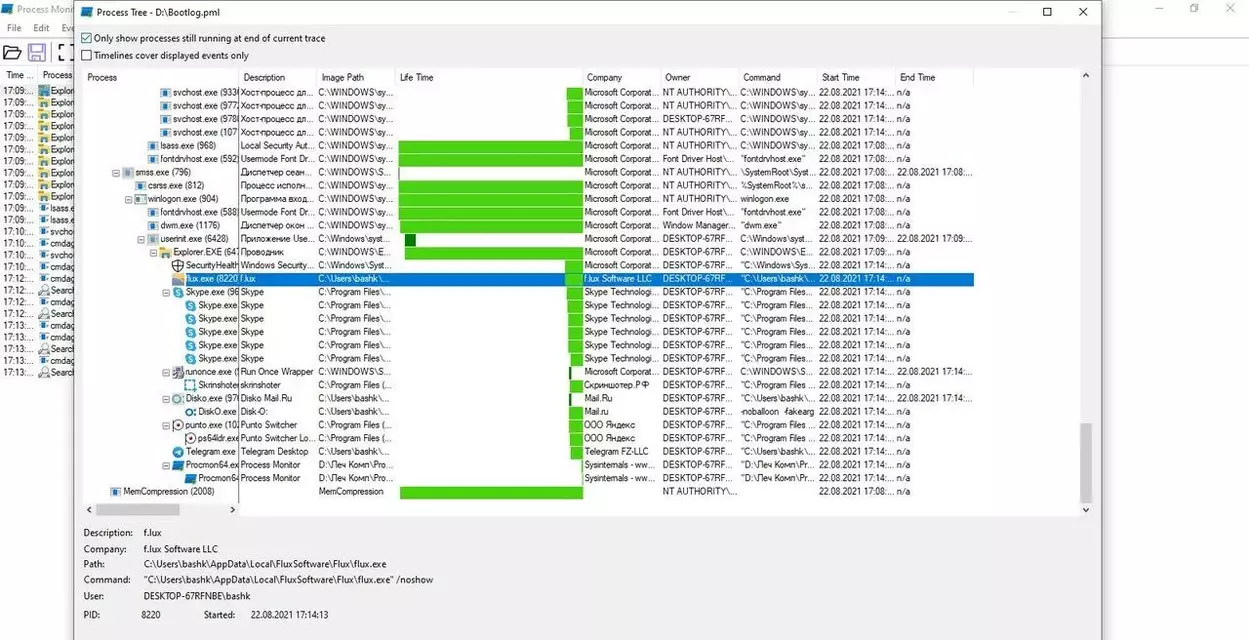Image resolution: width=1249 pixels, height=640 pixels.
Task: Click the folder icon beside Explorer.EXE
Action: click(x=166, y=252)
